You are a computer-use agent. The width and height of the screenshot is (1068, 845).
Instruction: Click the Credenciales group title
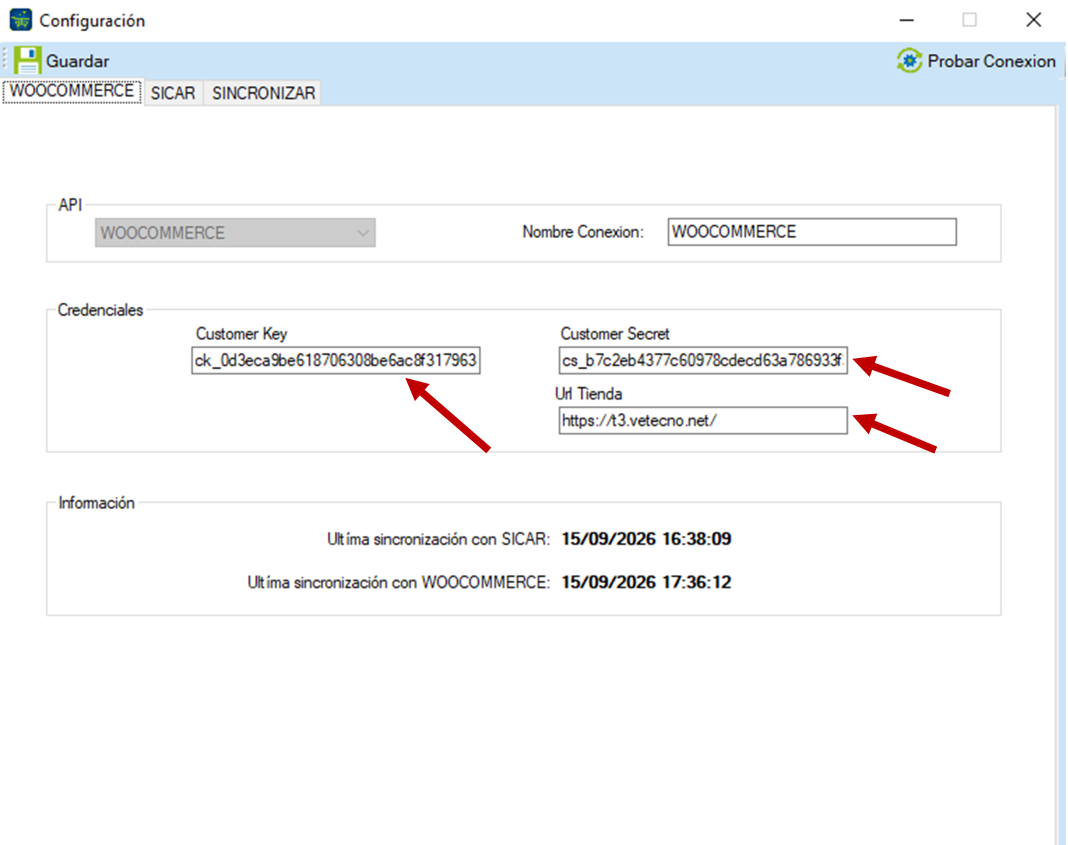100,310
